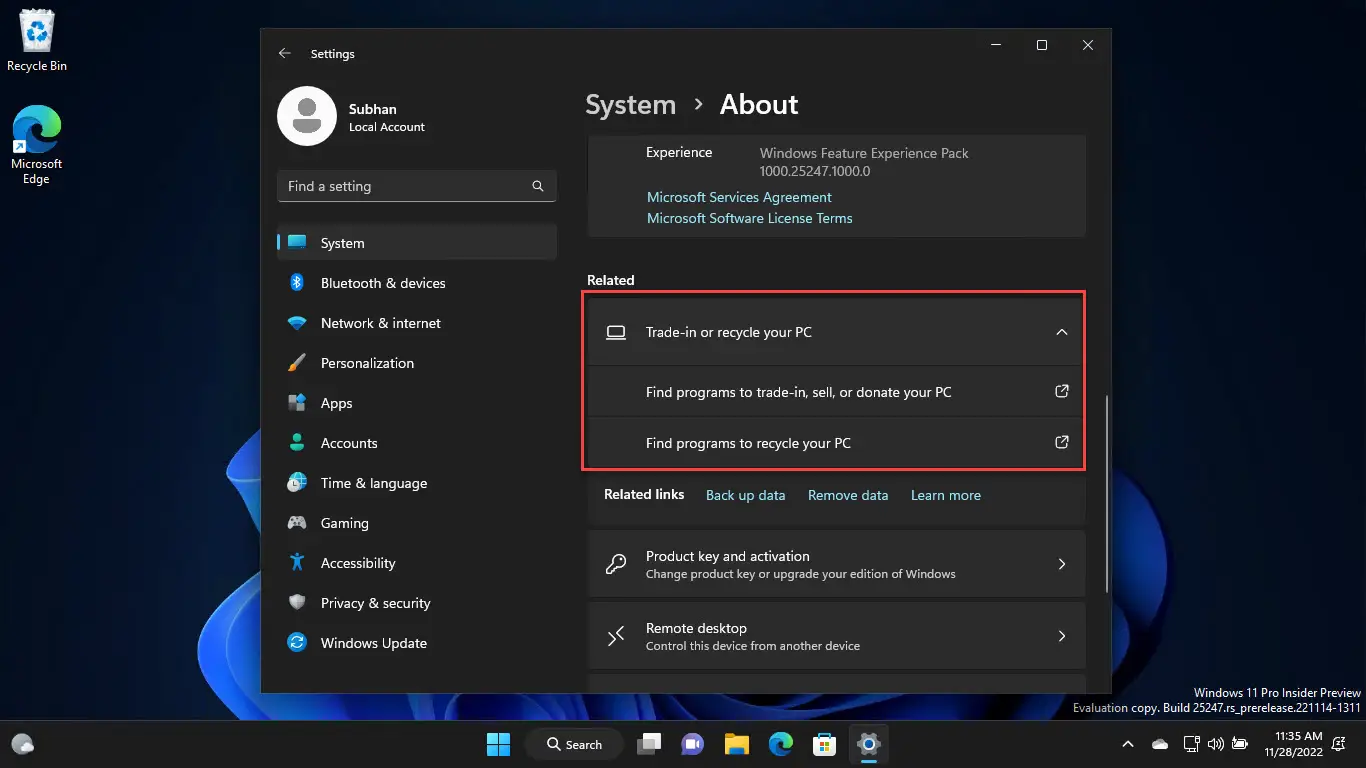1366x768 pixels.
Task: Click the Personalization paintbrush icon
Action: [x=297, y=363]
